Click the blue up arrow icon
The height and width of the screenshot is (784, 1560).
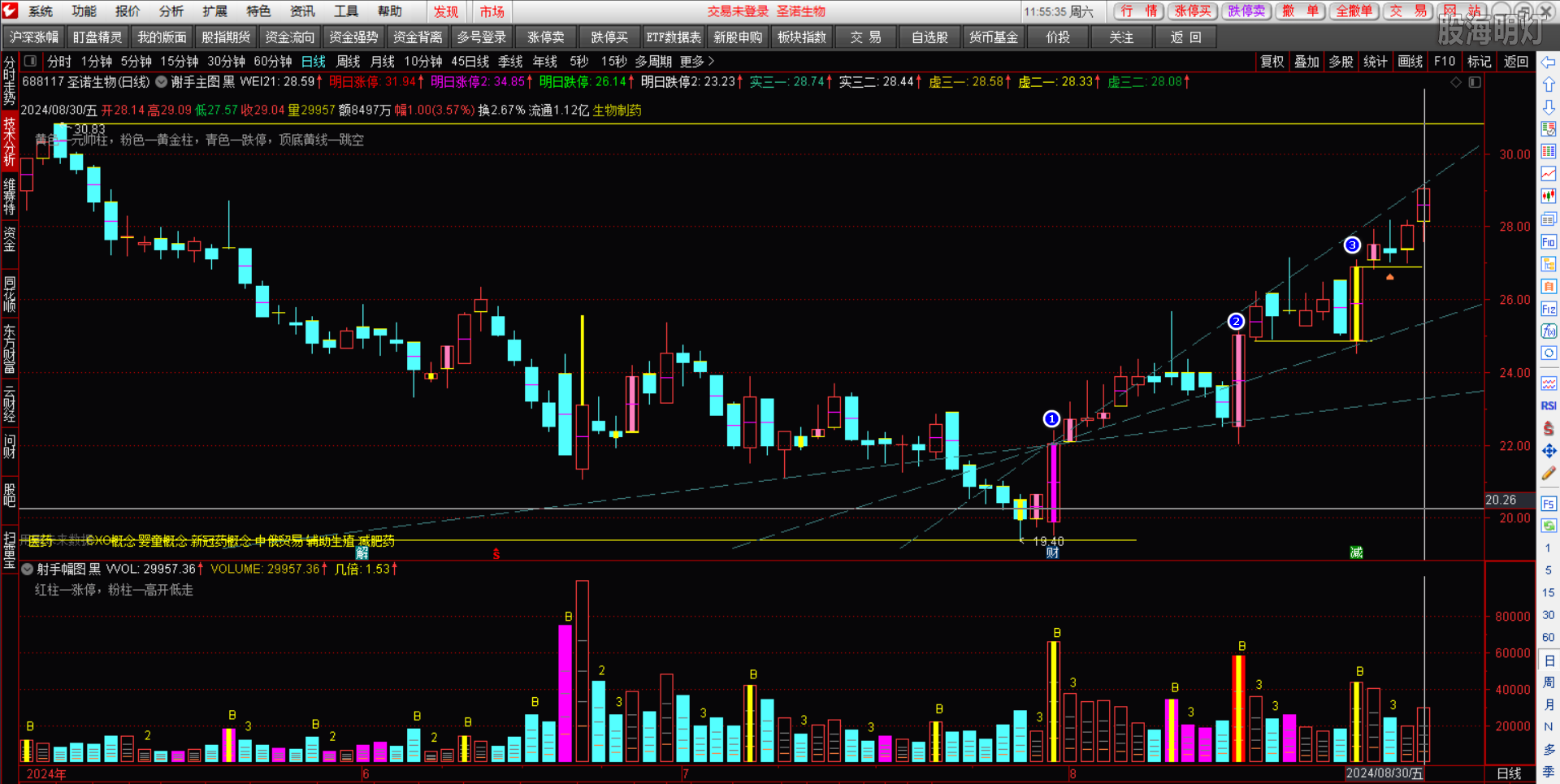pos(1549,84)
